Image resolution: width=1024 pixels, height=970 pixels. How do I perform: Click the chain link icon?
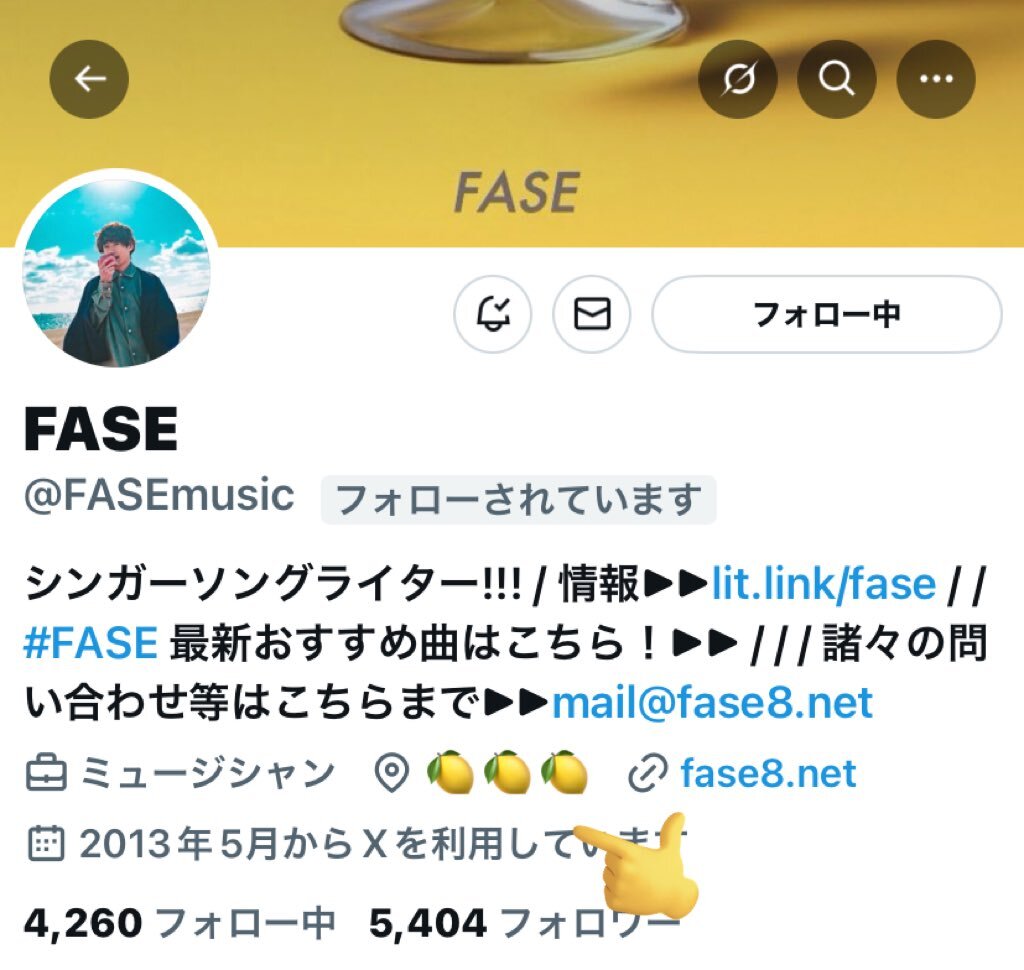tap(648, 773)
